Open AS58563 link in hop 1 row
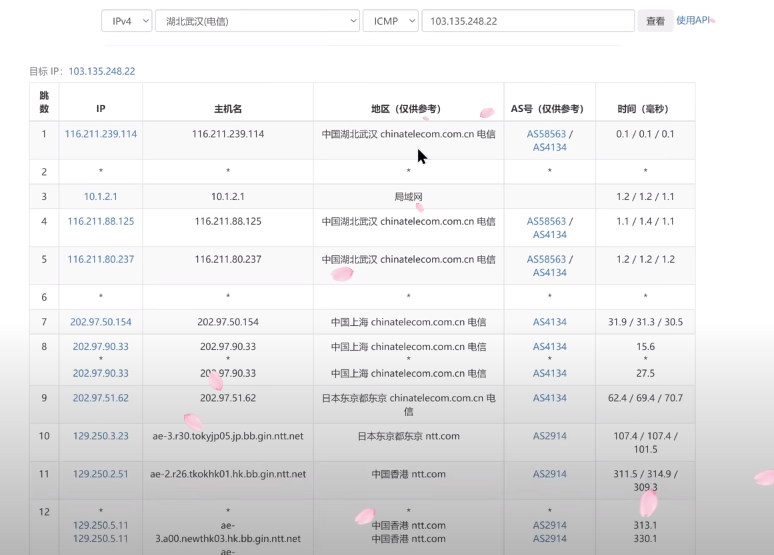Image resolution: width=774 pixels, height=555 pixels. [546, 134]
